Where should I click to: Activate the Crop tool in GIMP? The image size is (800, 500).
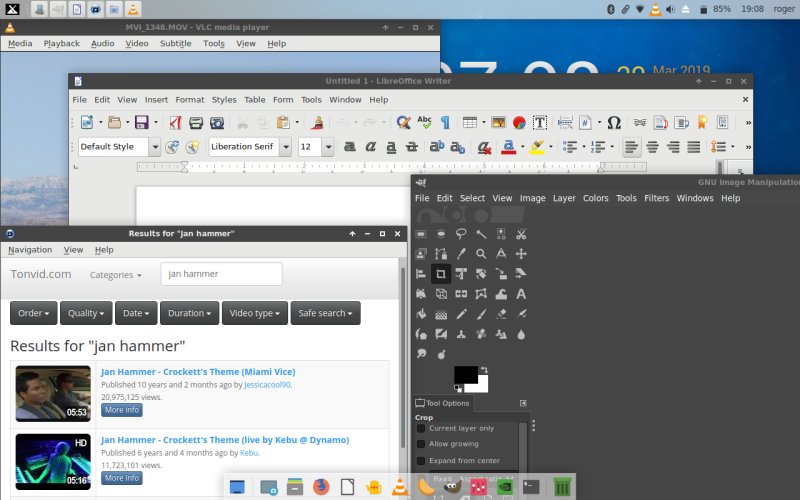pyautogui.click(x=441, y=273)
